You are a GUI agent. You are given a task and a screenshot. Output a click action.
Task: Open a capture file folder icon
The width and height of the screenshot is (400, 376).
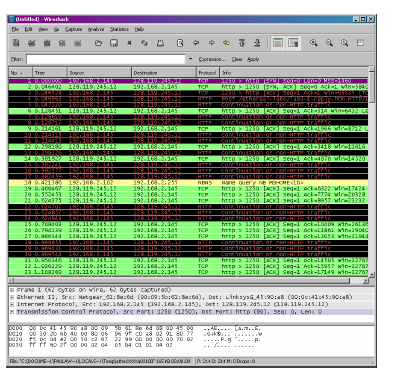pyautogui.click(x=98, y=43)
